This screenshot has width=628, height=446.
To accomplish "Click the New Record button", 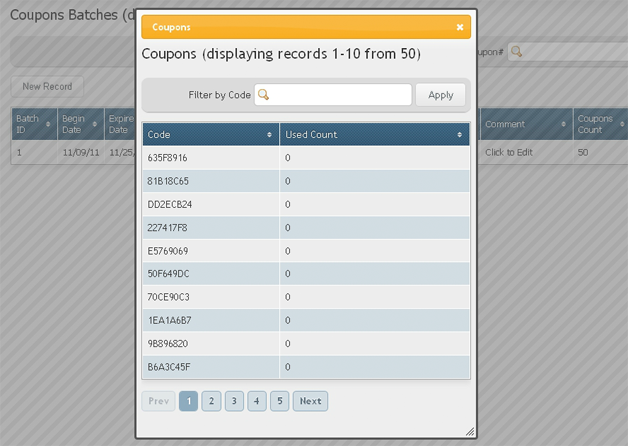I will point(47,87).
